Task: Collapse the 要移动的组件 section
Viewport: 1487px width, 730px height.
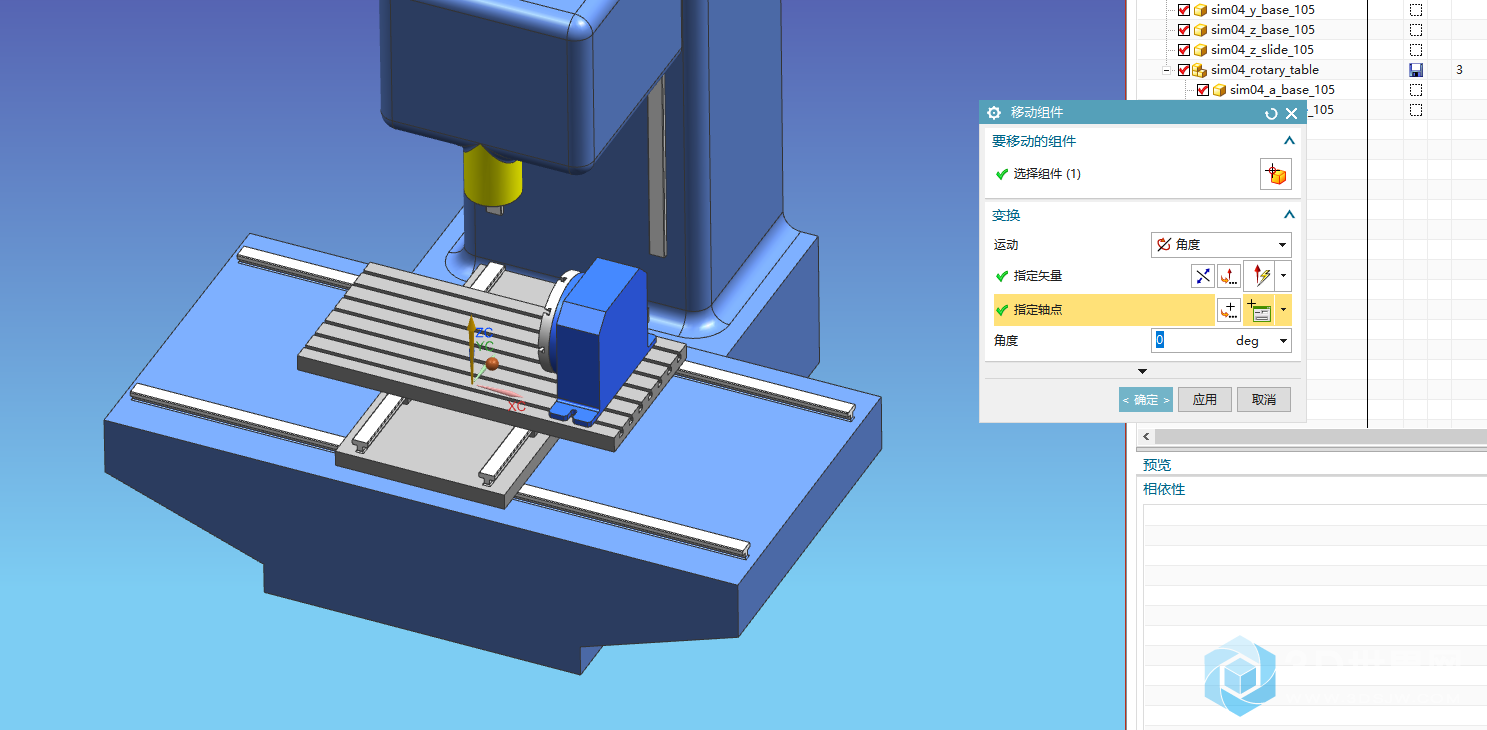Action: (1289, 141)
